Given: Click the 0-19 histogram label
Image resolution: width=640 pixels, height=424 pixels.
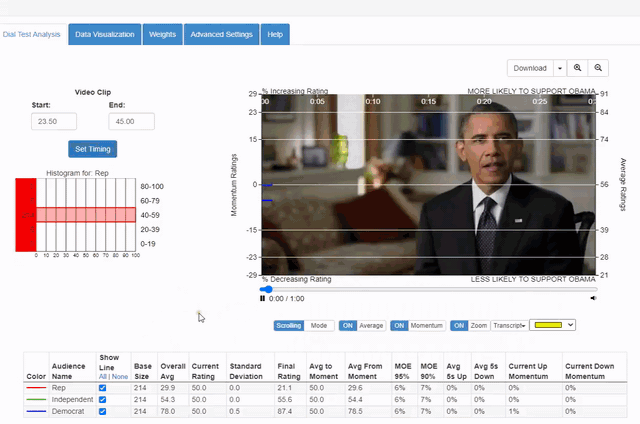Looking at the screenshot, I should [x=148, y=244].
